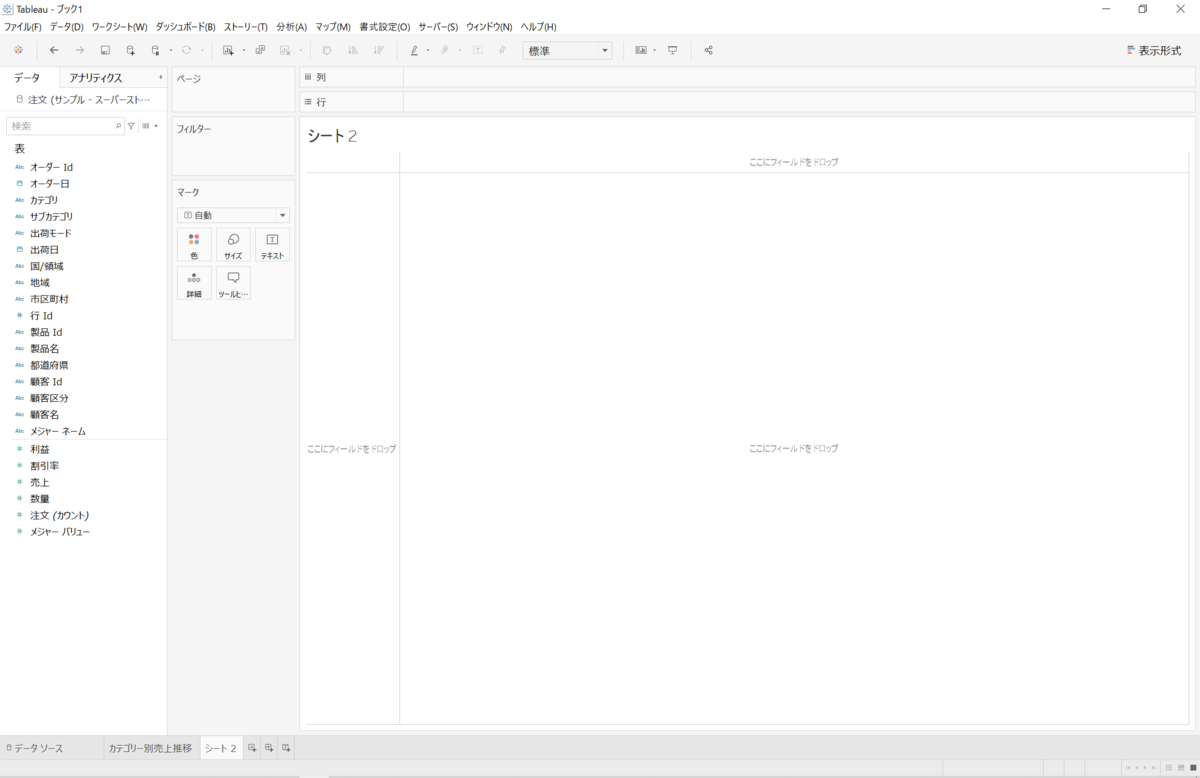This screenshot has width=1200, height=778.
Task: Toggle the 表示形式 Show Me panel
Action: 1153,50
